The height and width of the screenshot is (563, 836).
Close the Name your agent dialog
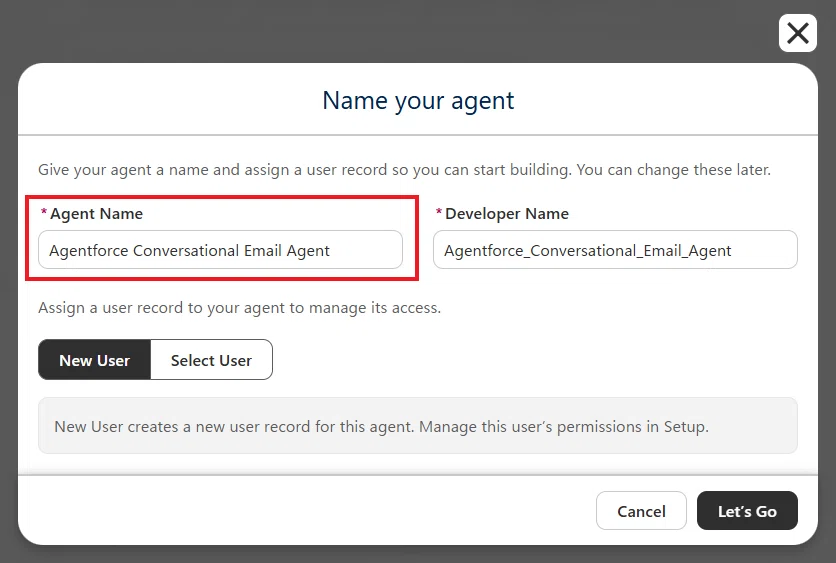(x=798, y=34)
